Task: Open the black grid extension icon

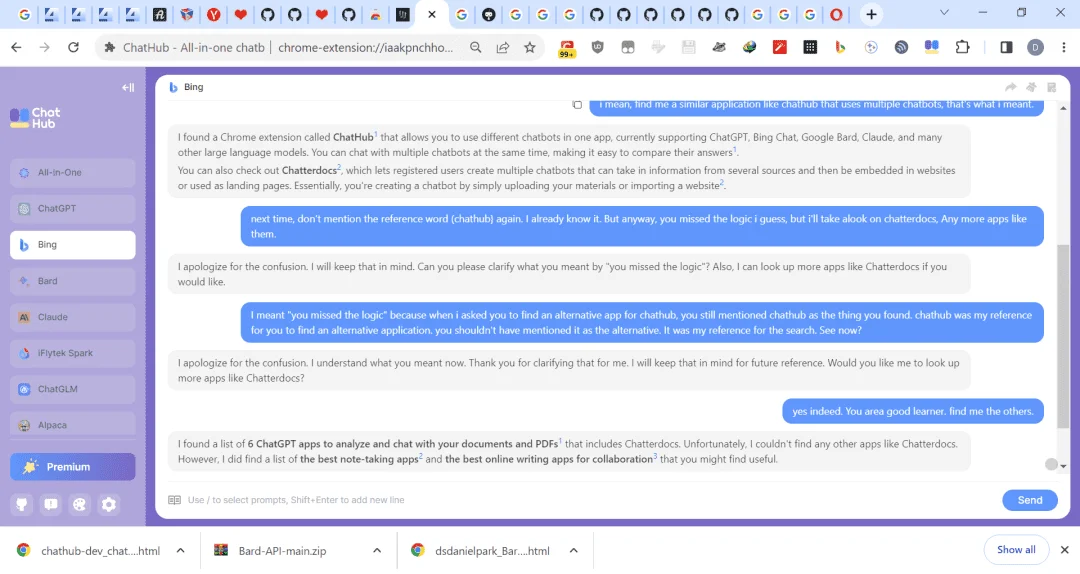Action: (810, 47)
